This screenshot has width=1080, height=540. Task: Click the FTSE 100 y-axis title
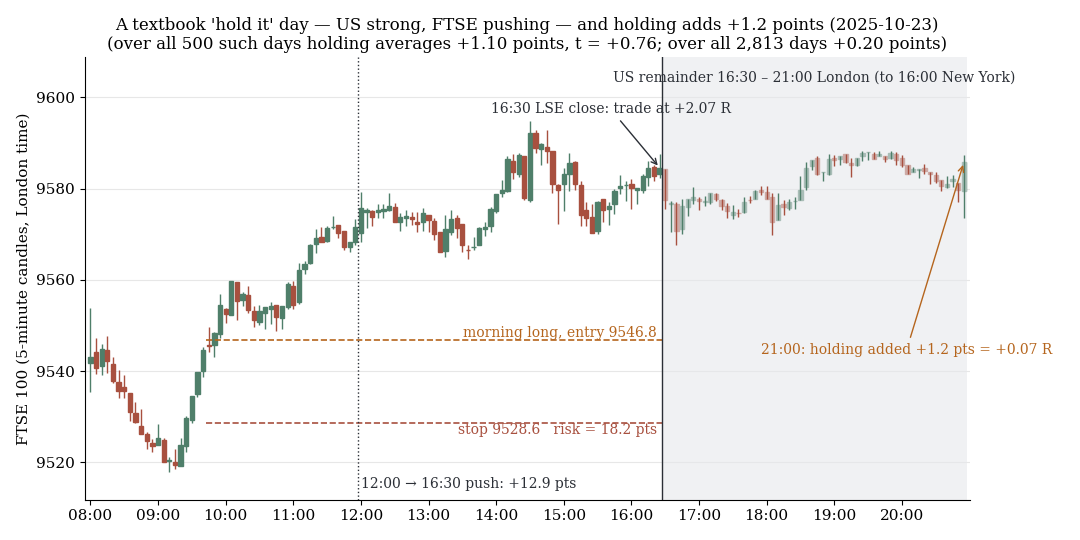pyautogui.click(x=22, y=280)
